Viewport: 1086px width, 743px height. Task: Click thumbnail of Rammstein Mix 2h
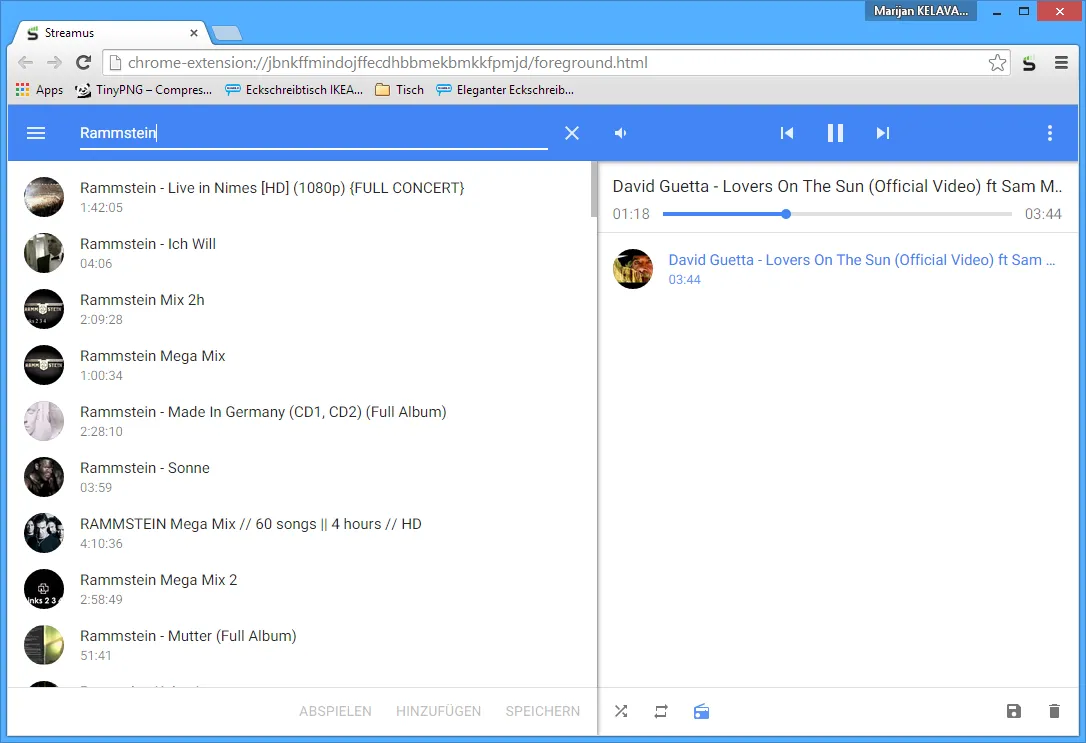44,309
